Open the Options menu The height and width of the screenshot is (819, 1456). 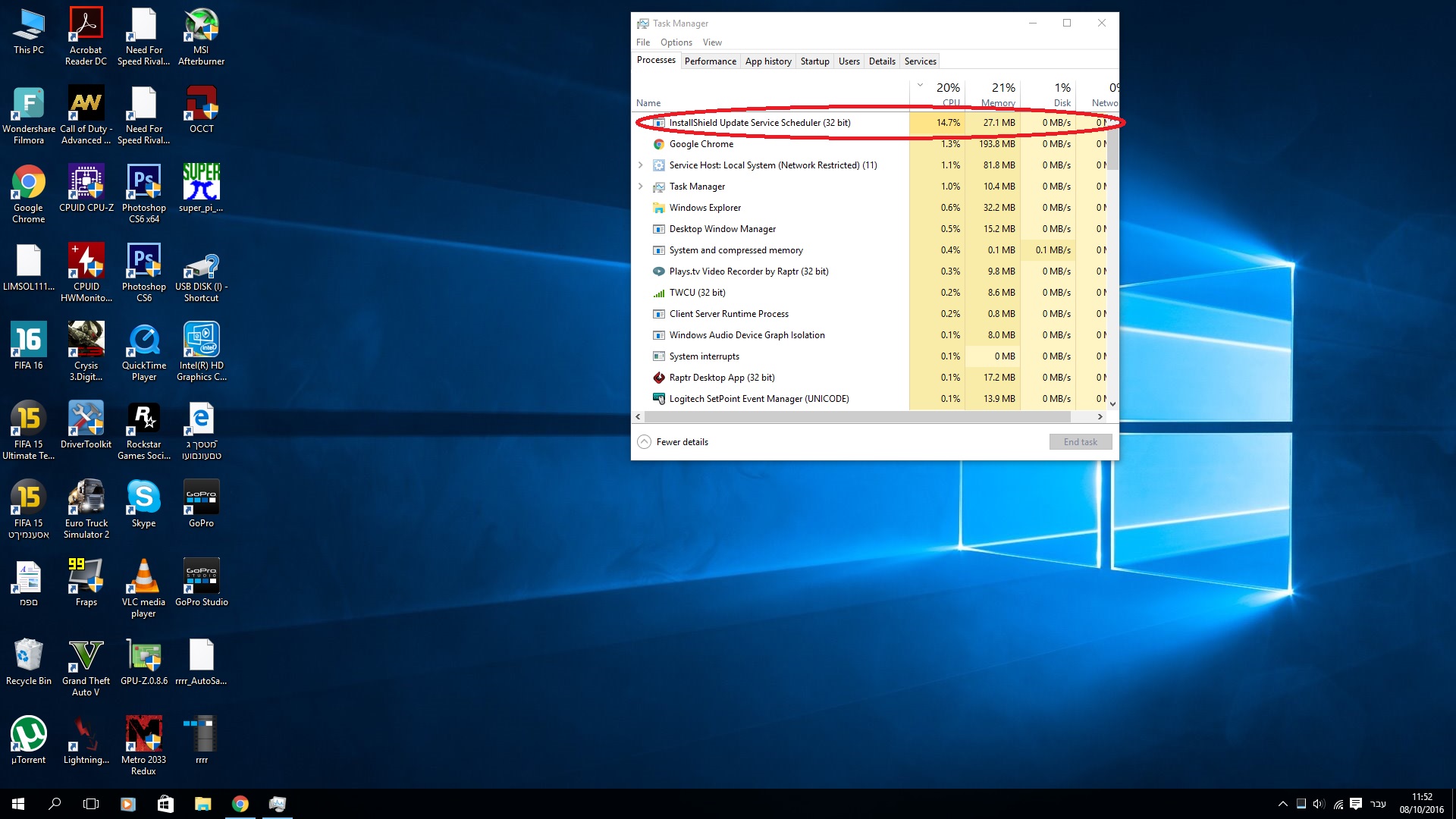(x=676, y=42)
